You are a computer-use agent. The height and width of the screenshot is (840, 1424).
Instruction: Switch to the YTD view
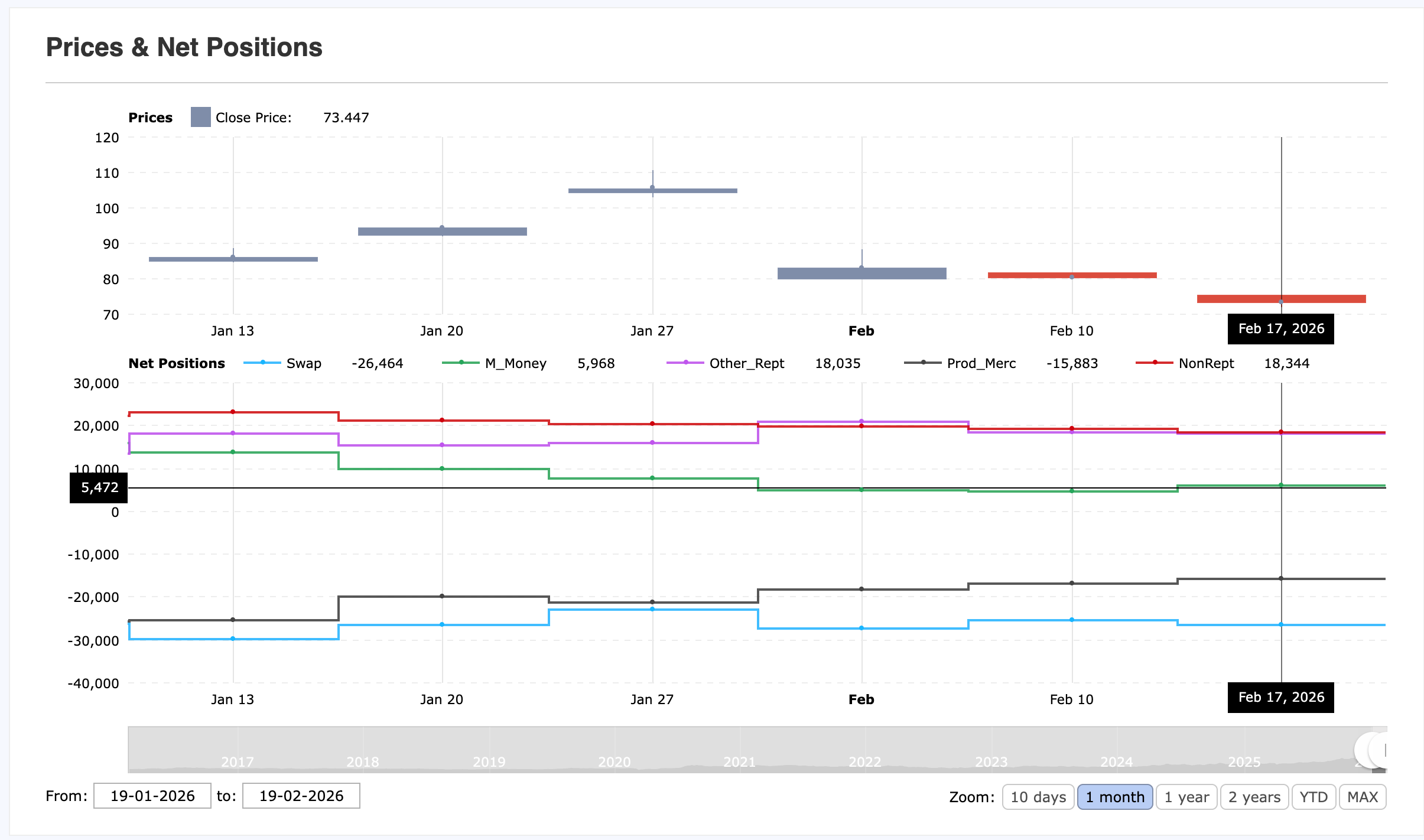pos(1314,796)
